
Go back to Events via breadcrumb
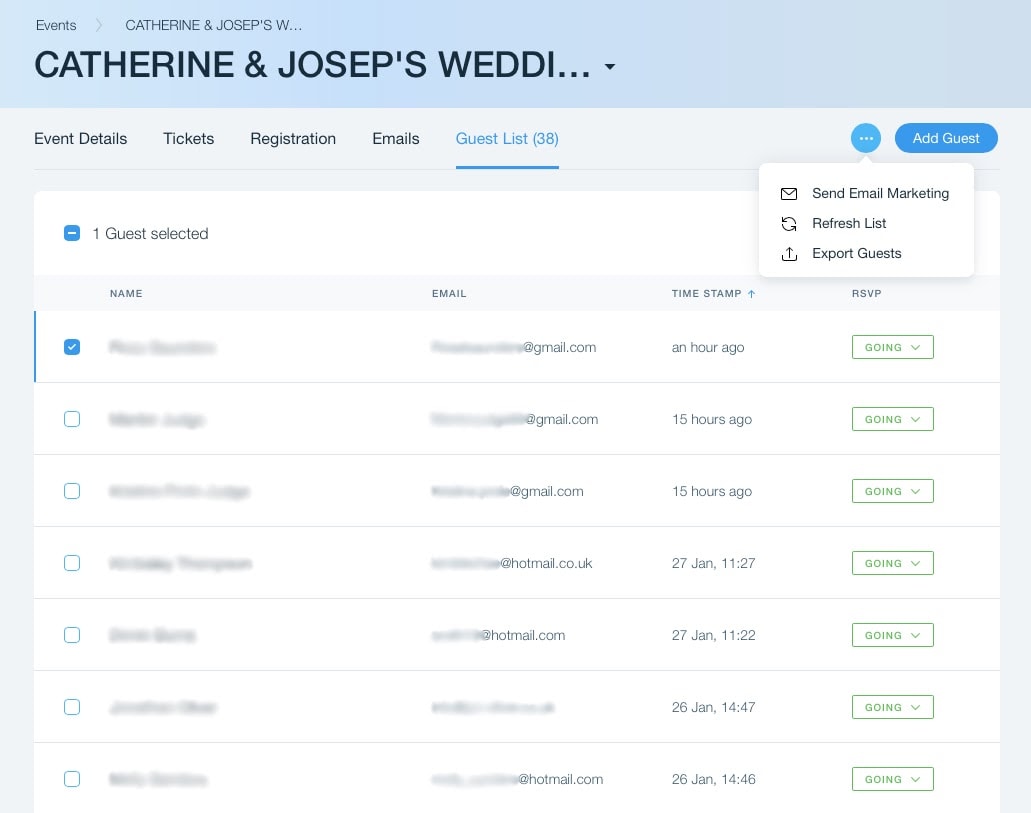[x=56, y=26]
